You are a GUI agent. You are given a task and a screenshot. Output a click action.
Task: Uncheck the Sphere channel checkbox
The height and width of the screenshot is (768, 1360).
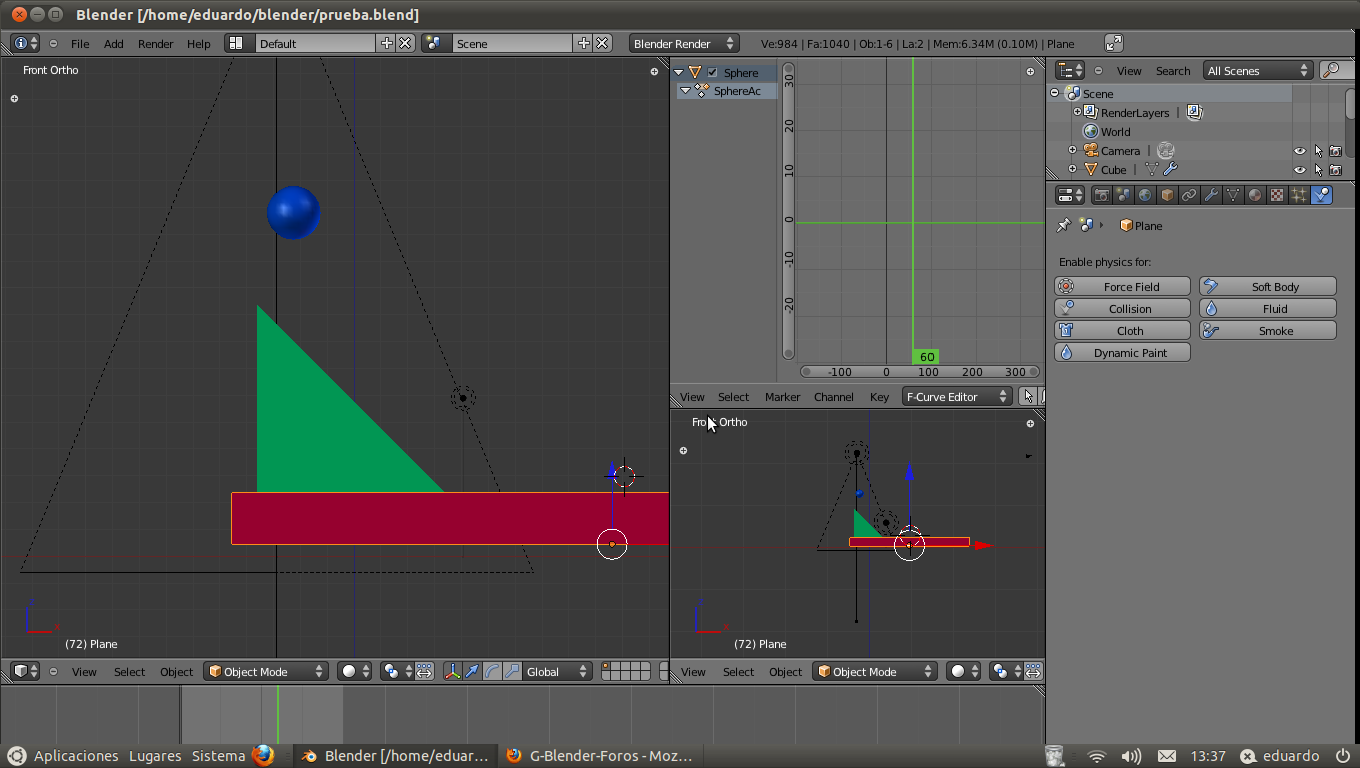pyautogui.click(x=712, y=73)
